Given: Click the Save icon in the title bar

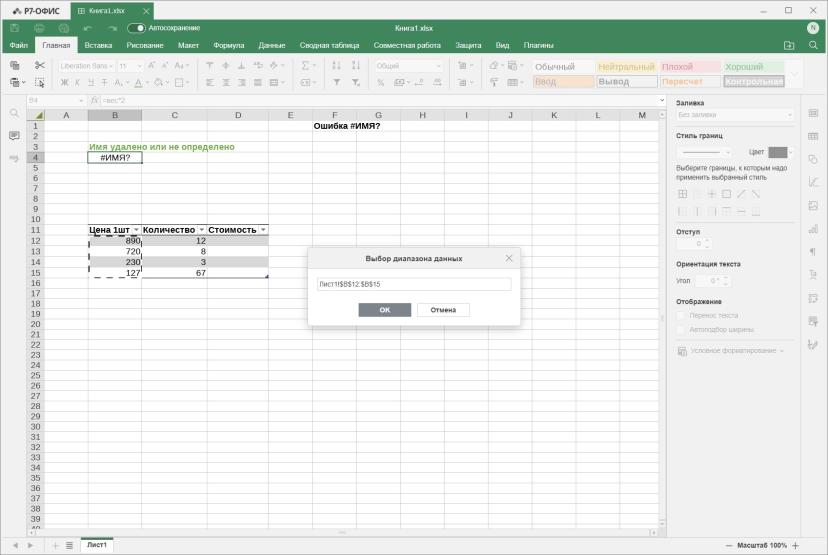Looking at the screenshot, I should pos(15,28).
